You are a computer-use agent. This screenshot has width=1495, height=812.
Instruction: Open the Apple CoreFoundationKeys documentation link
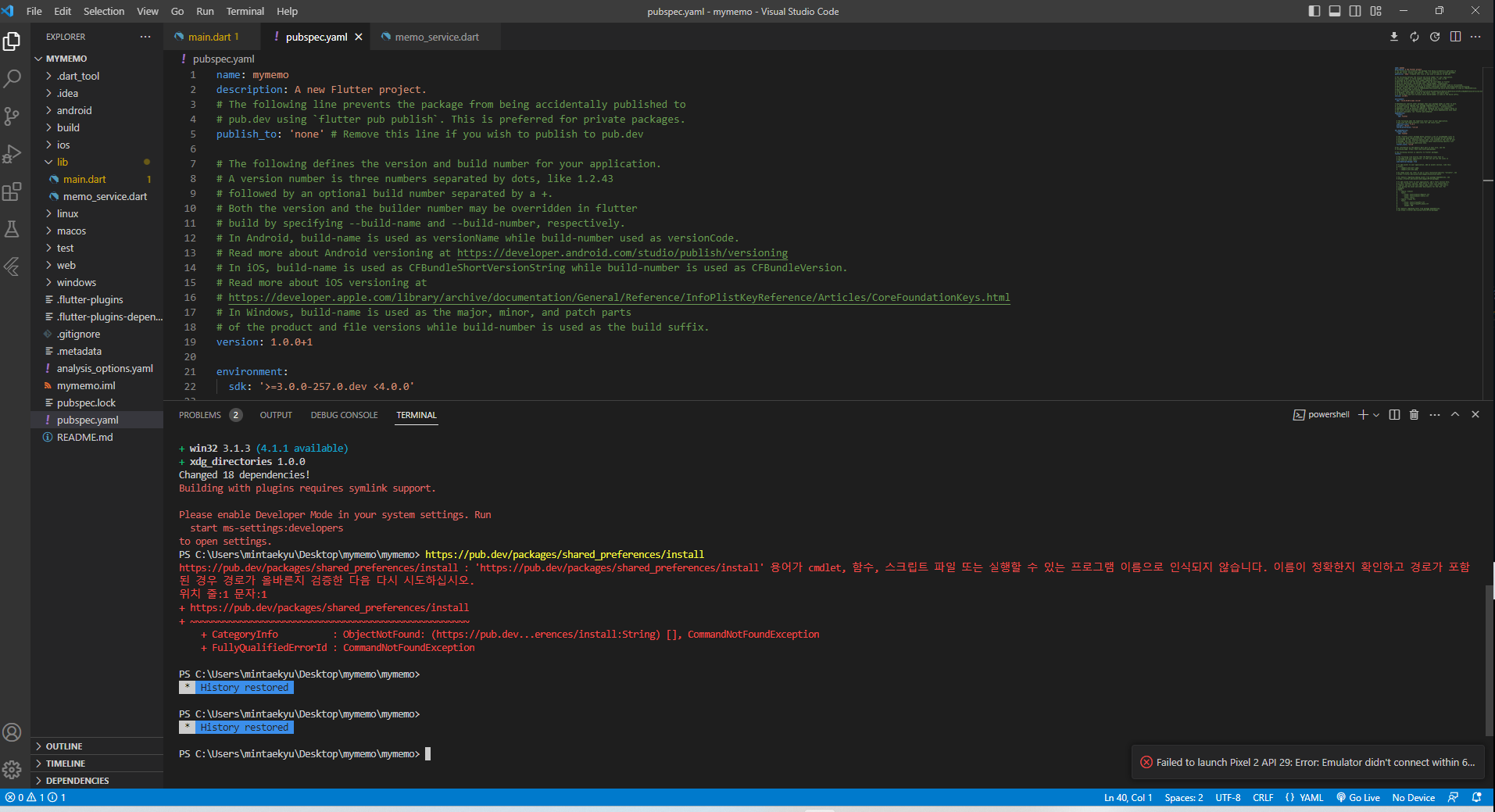pos(619,298)
